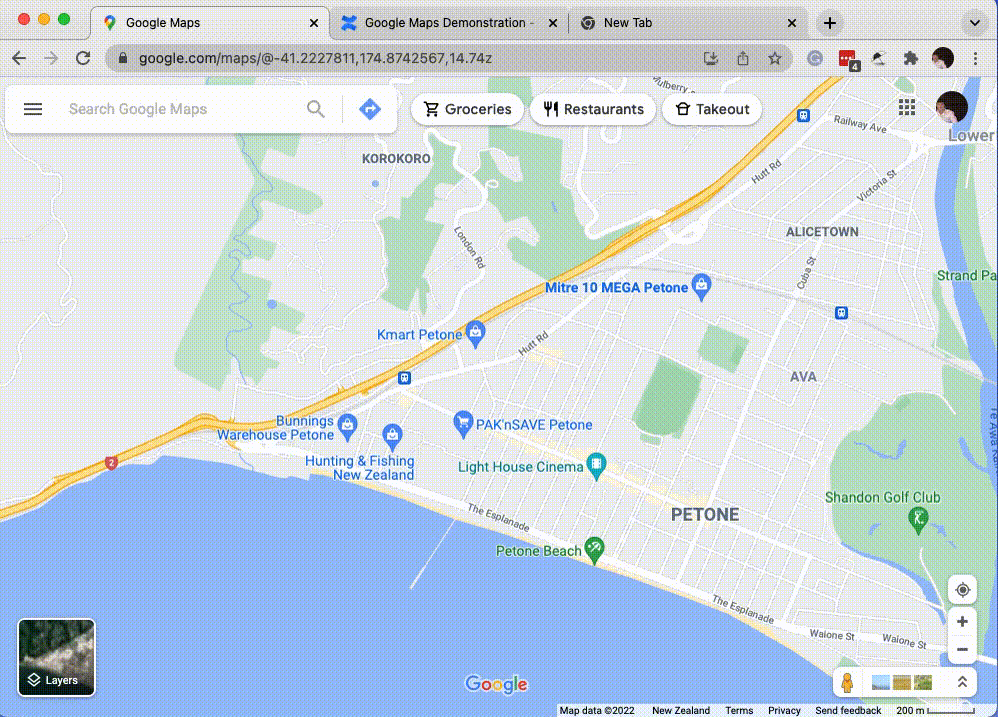This screenshot has width=998, height=717.
Task: Open the tab list dropdown arrow in Chrome
Action: point(974,23)
